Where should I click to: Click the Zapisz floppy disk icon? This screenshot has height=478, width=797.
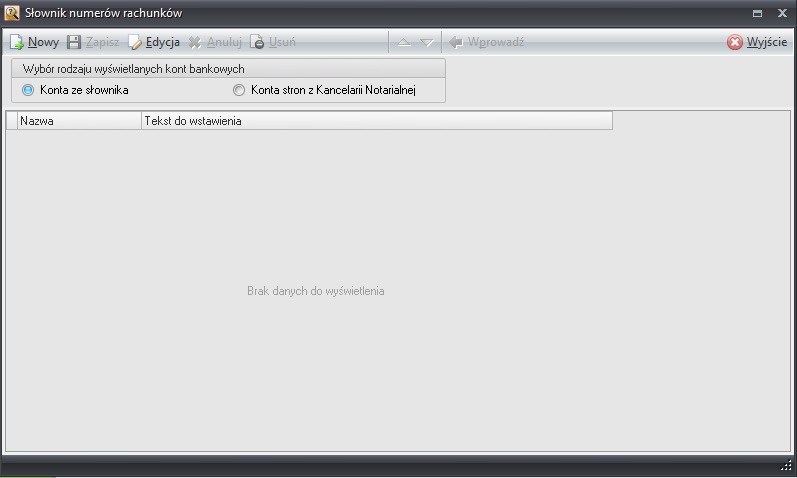click(x=74, y=43)
